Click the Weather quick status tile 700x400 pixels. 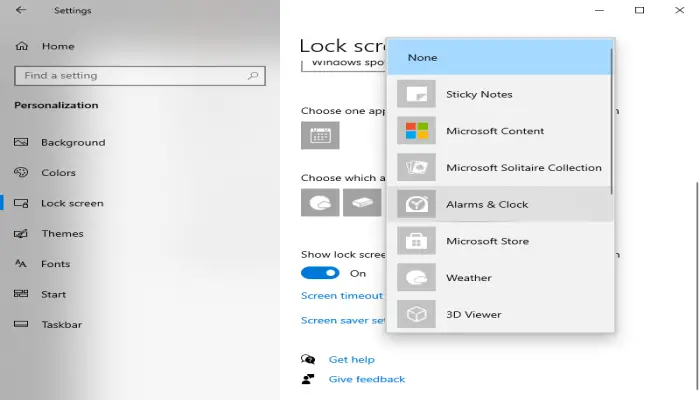320,202
